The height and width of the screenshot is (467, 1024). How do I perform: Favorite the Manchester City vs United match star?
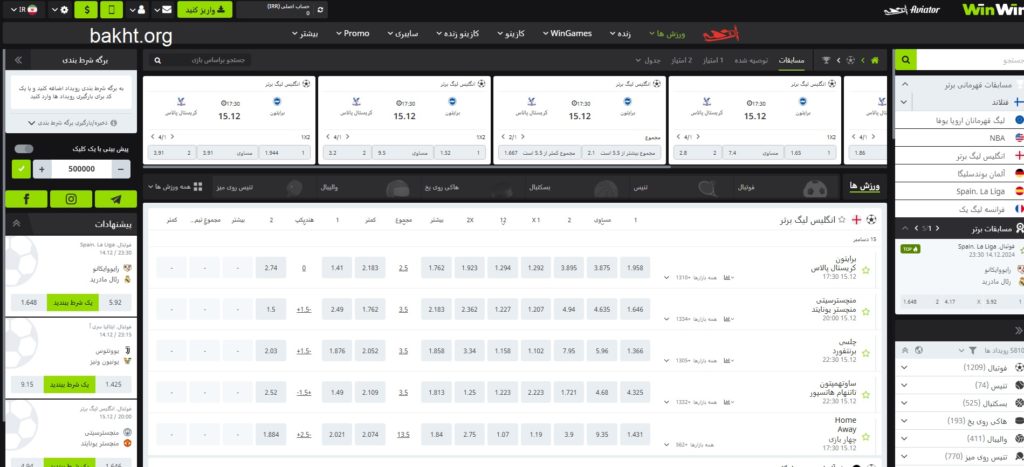tap(866, 312)
